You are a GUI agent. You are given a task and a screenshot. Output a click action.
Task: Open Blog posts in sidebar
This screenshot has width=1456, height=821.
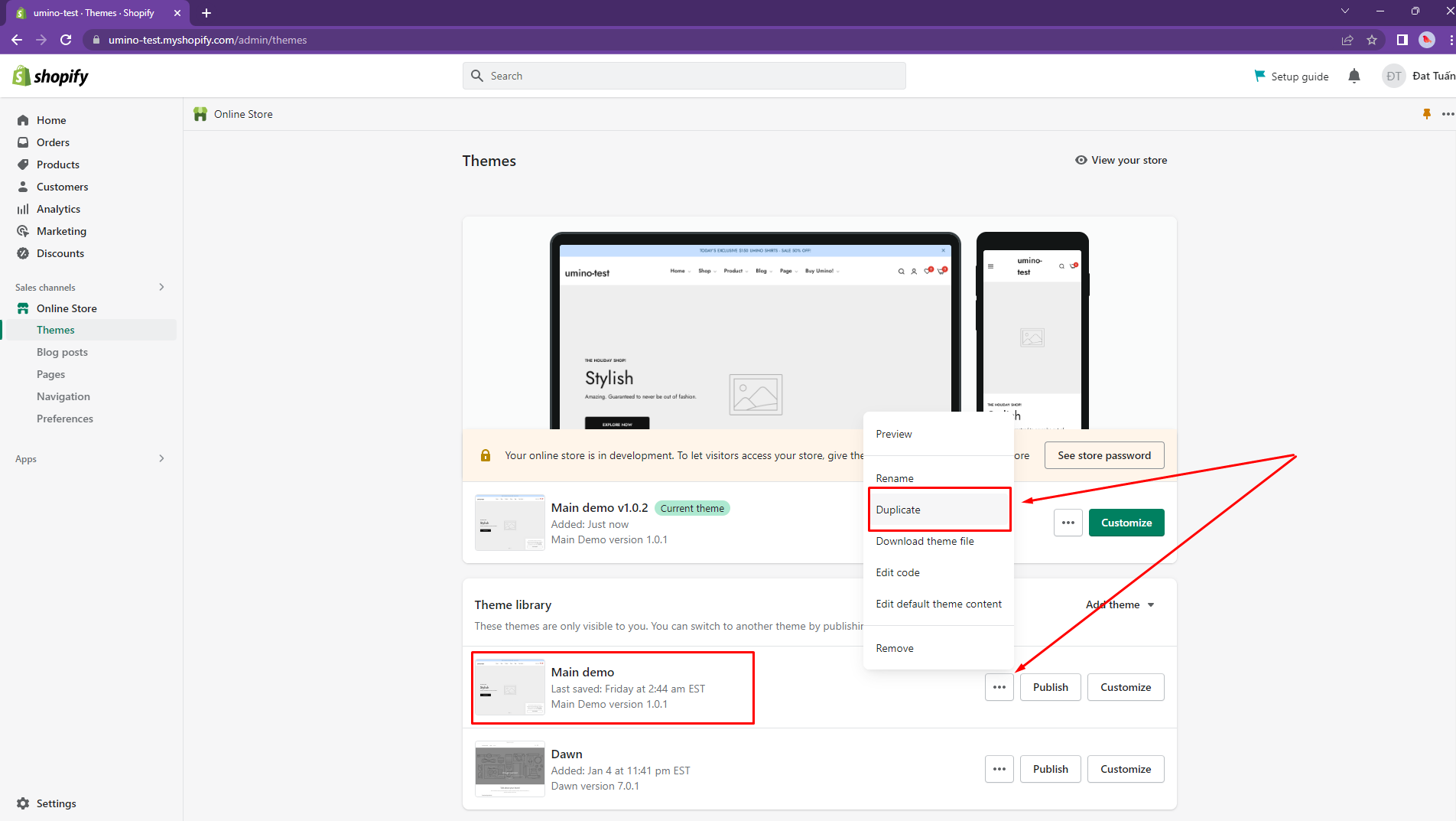pyautogui.click(x=62, y=352)
